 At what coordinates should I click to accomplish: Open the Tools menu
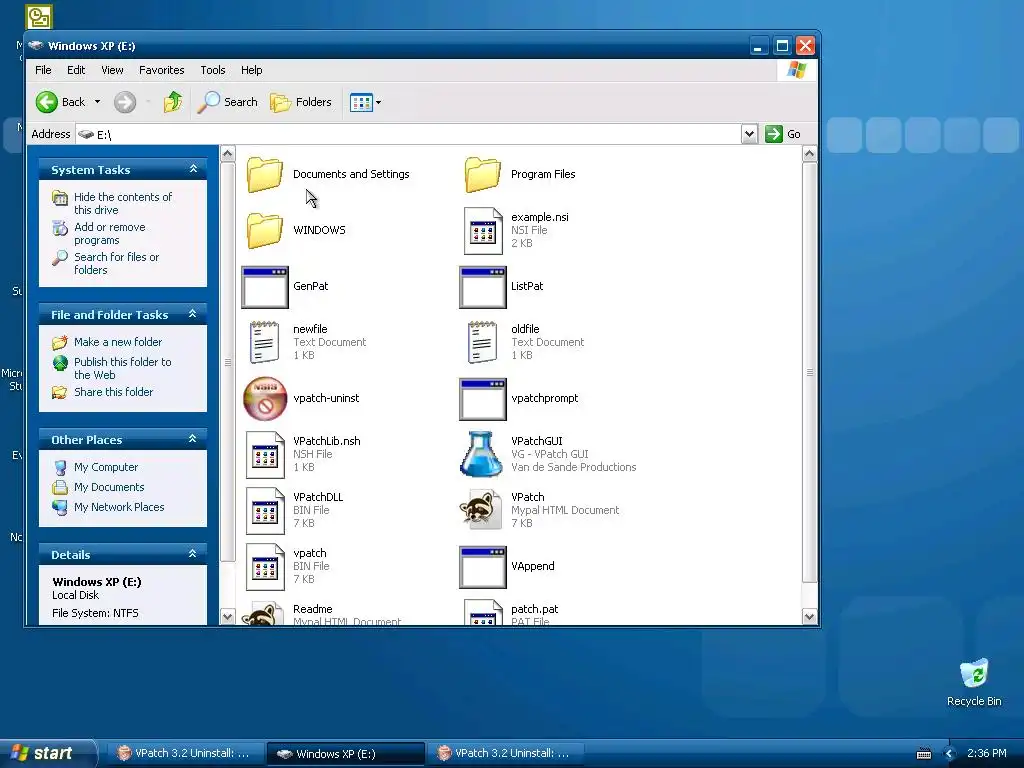point(212,70)
